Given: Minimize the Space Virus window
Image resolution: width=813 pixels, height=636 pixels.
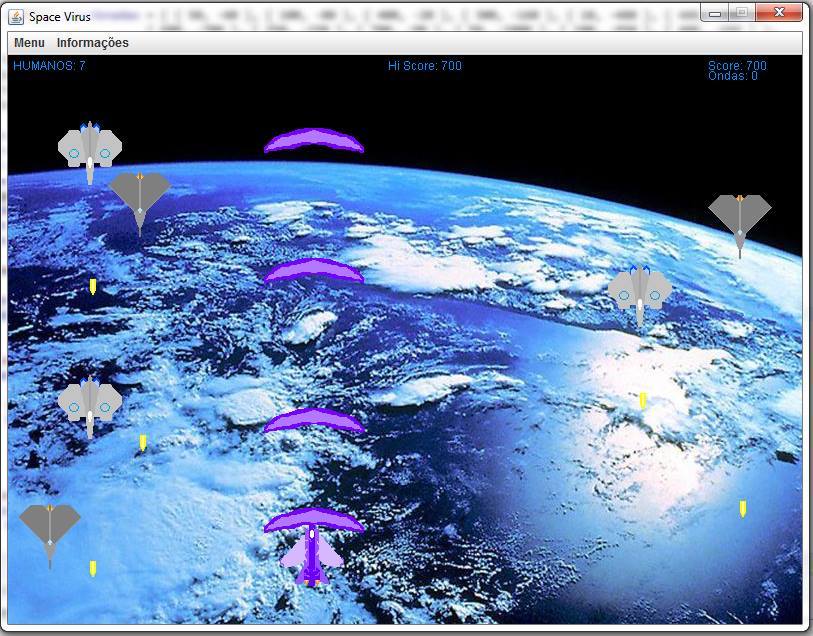Looking at the screenshot, I should 714,13.
